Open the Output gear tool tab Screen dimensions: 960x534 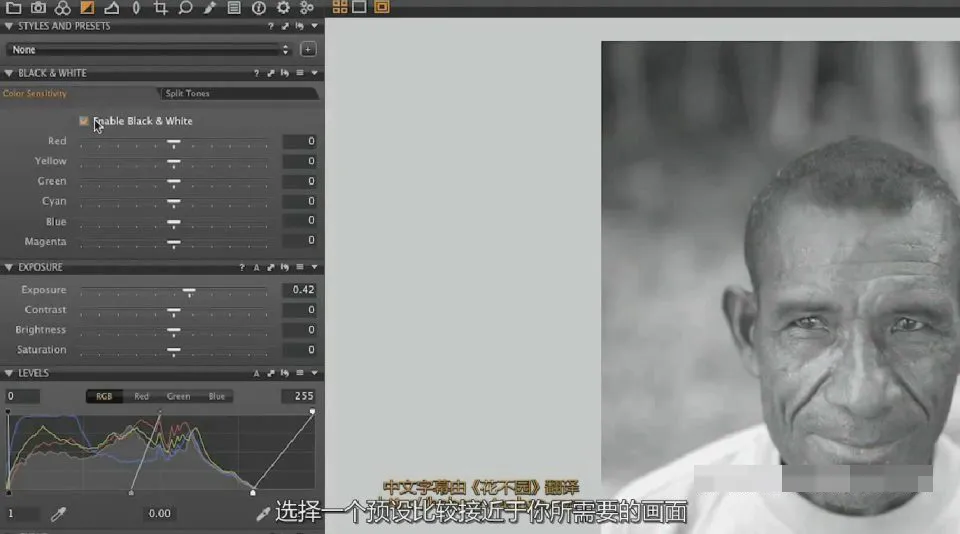pyautogui.click(x=283, y=7)
